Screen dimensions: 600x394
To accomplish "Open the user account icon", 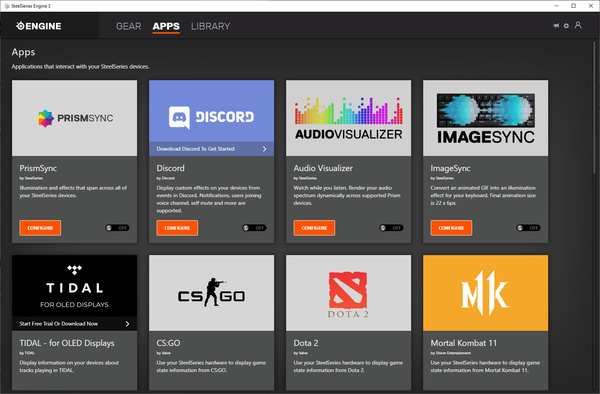I will click(578, 25).
